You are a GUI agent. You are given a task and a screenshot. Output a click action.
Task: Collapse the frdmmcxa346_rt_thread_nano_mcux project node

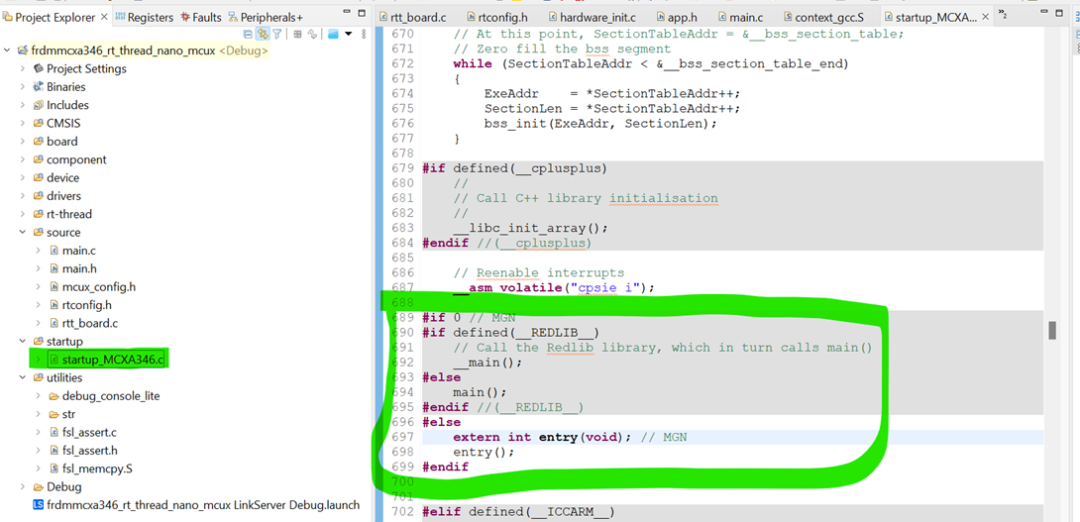pos(8,51)
